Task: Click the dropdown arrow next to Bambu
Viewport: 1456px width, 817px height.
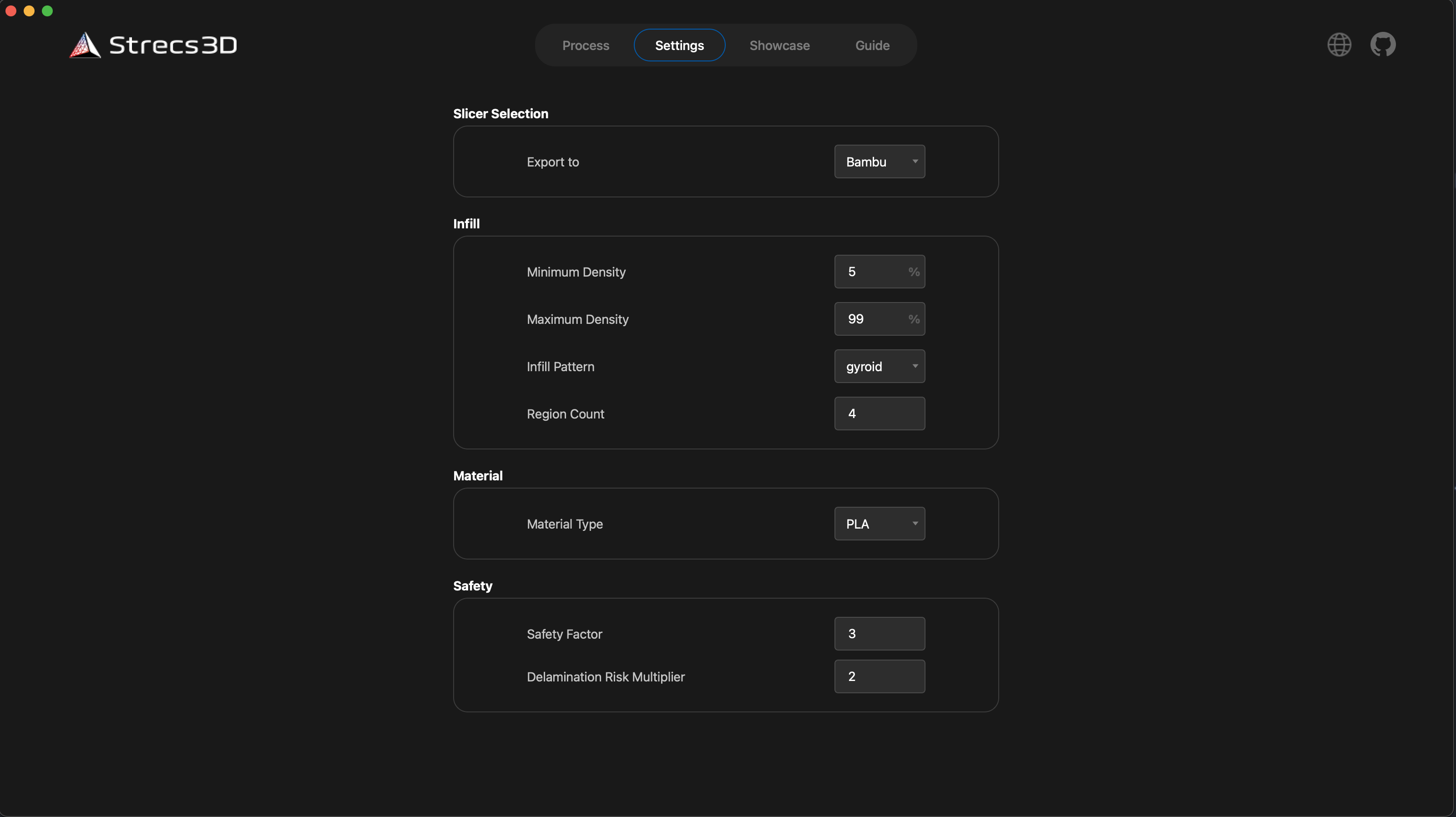Action: point(915,161)
